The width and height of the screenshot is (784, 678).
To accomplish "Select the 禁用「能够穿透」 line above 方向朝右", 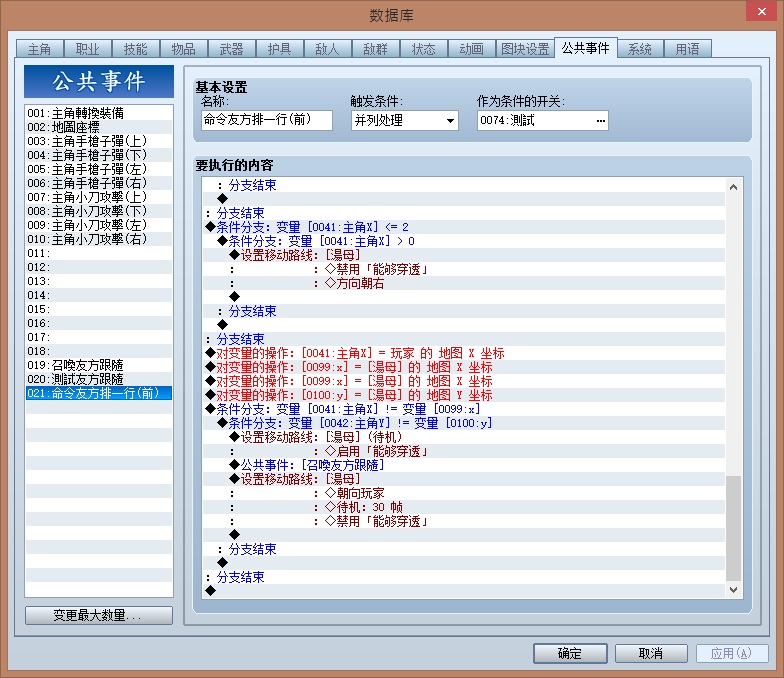I will 464,269.
